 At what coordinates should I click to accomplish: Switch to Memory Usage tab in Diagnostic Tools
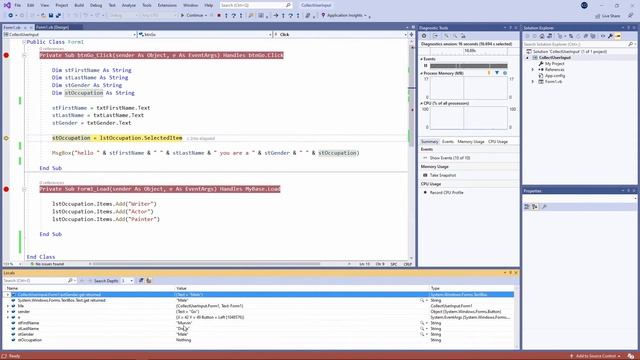coord(471,142)
